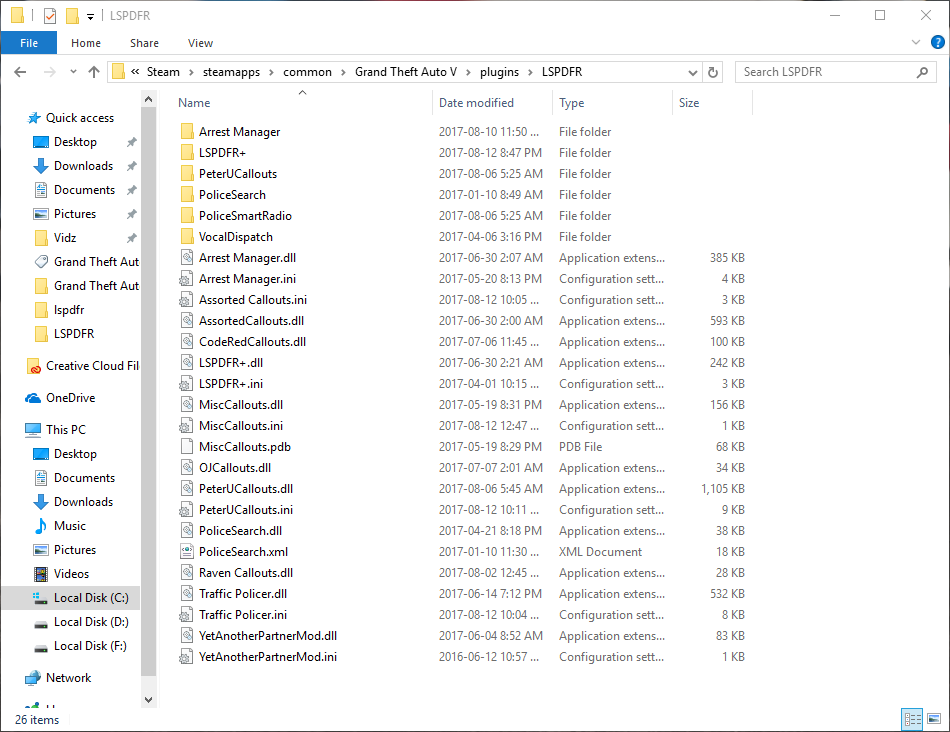The image size is (950, 732).
Task: Select the OJCallouts.dll file
Action: tap(234, 468)
